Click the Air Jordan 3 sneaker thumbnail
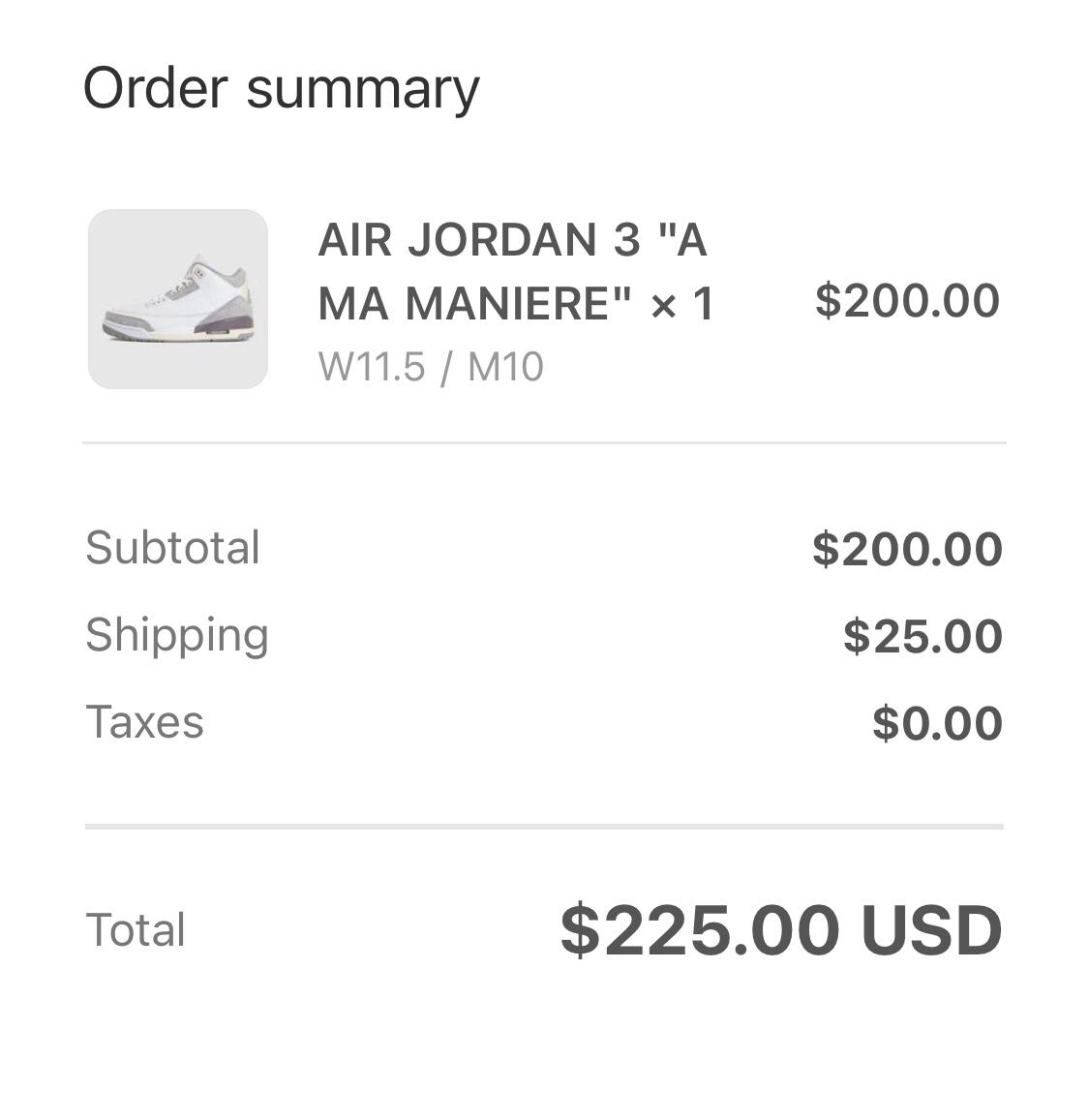Viewport: 1089px width, 1120px height. point(178,299)
